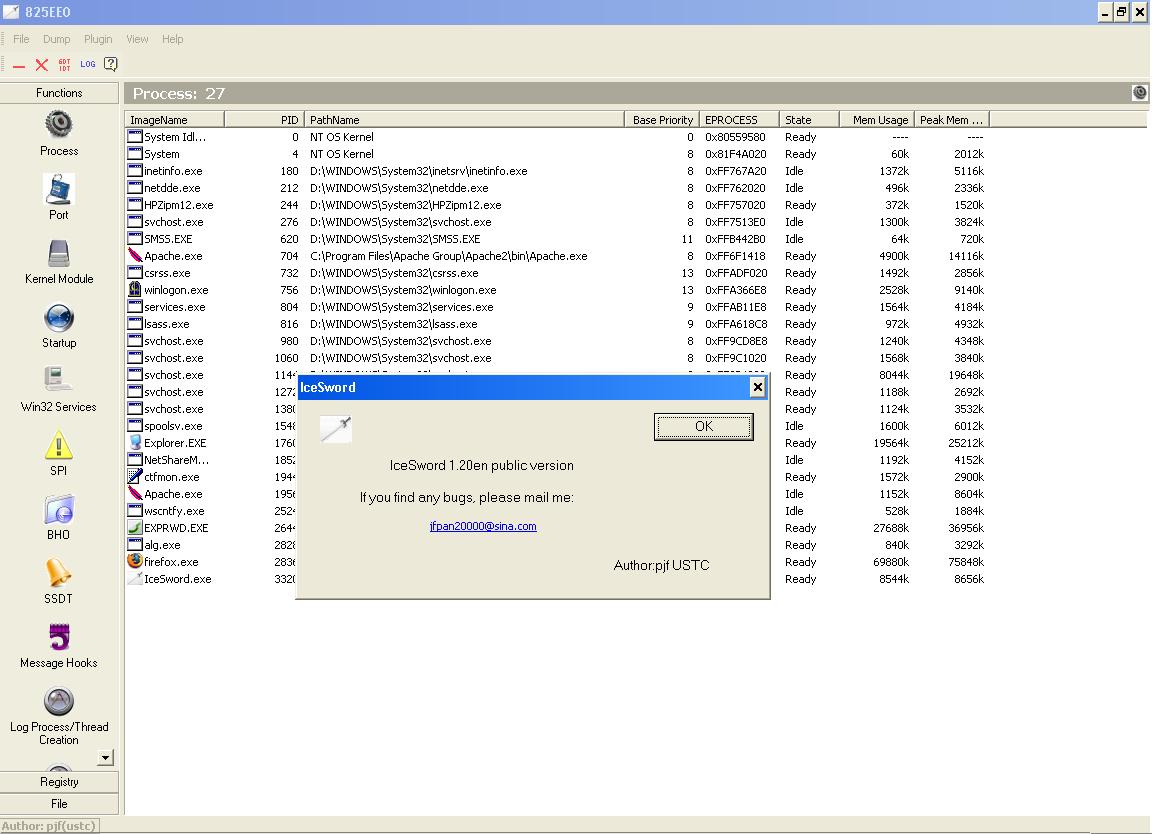Screen dimensions: 1152x834
Task: Open the Dump menu
Action: 57,39
